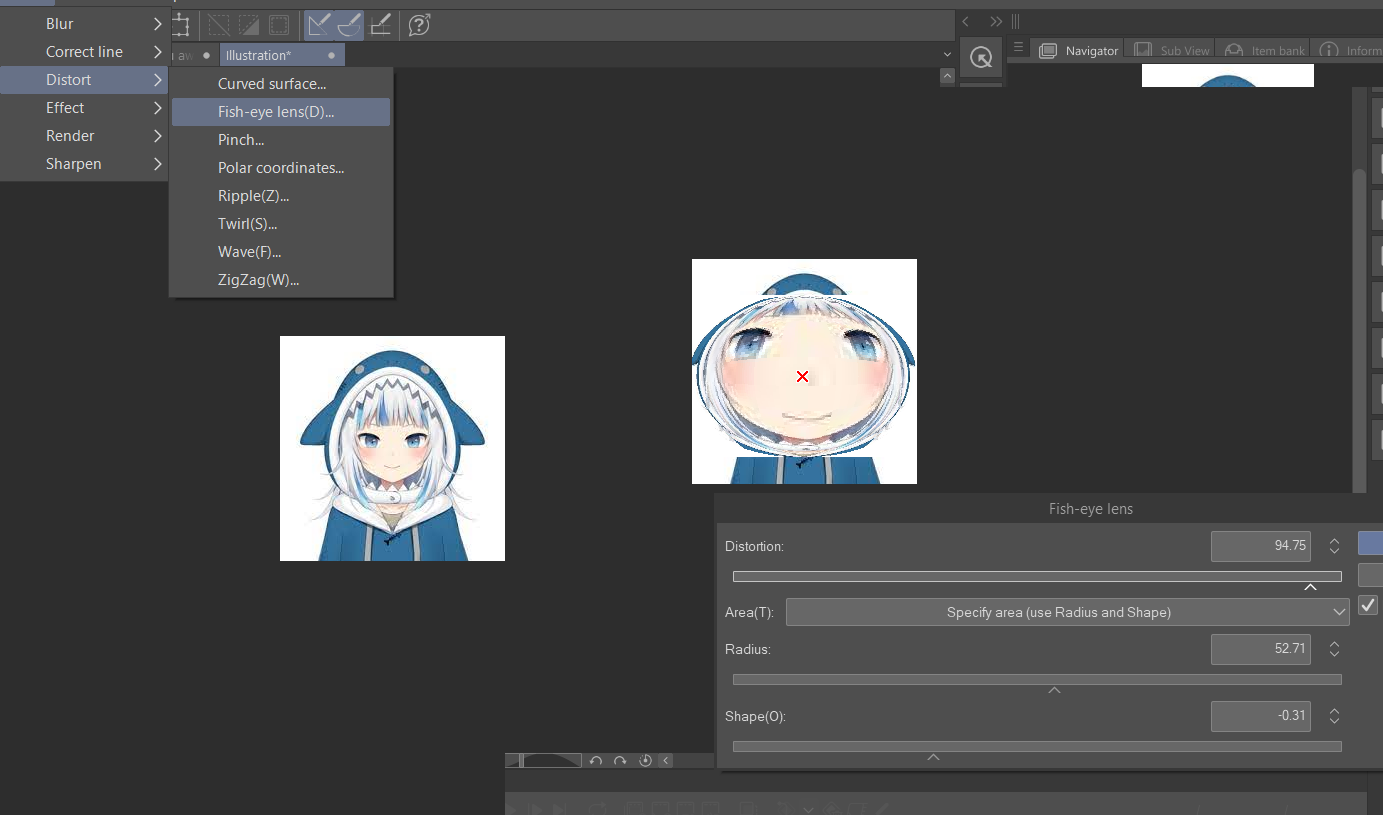
Task: Click the Quick Access palette icon
Action: pos(981,58)
